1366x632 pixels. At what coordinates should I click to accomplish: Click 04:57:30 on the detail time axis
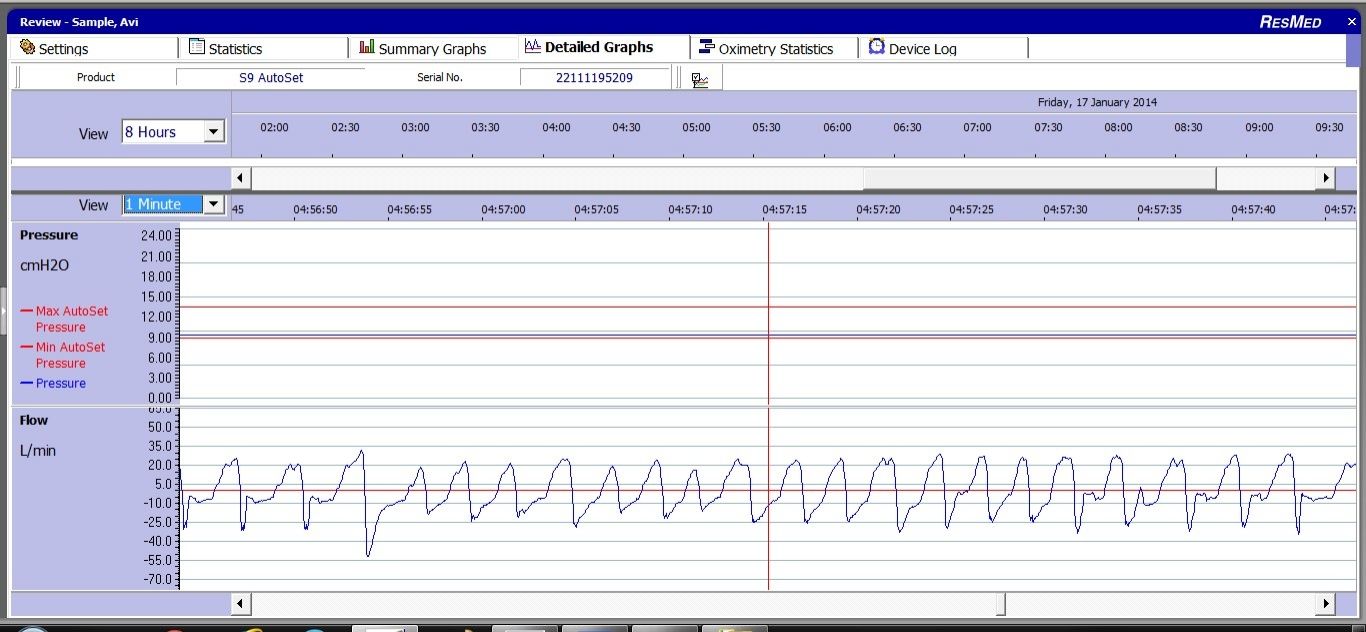[x=1065, y=210]
